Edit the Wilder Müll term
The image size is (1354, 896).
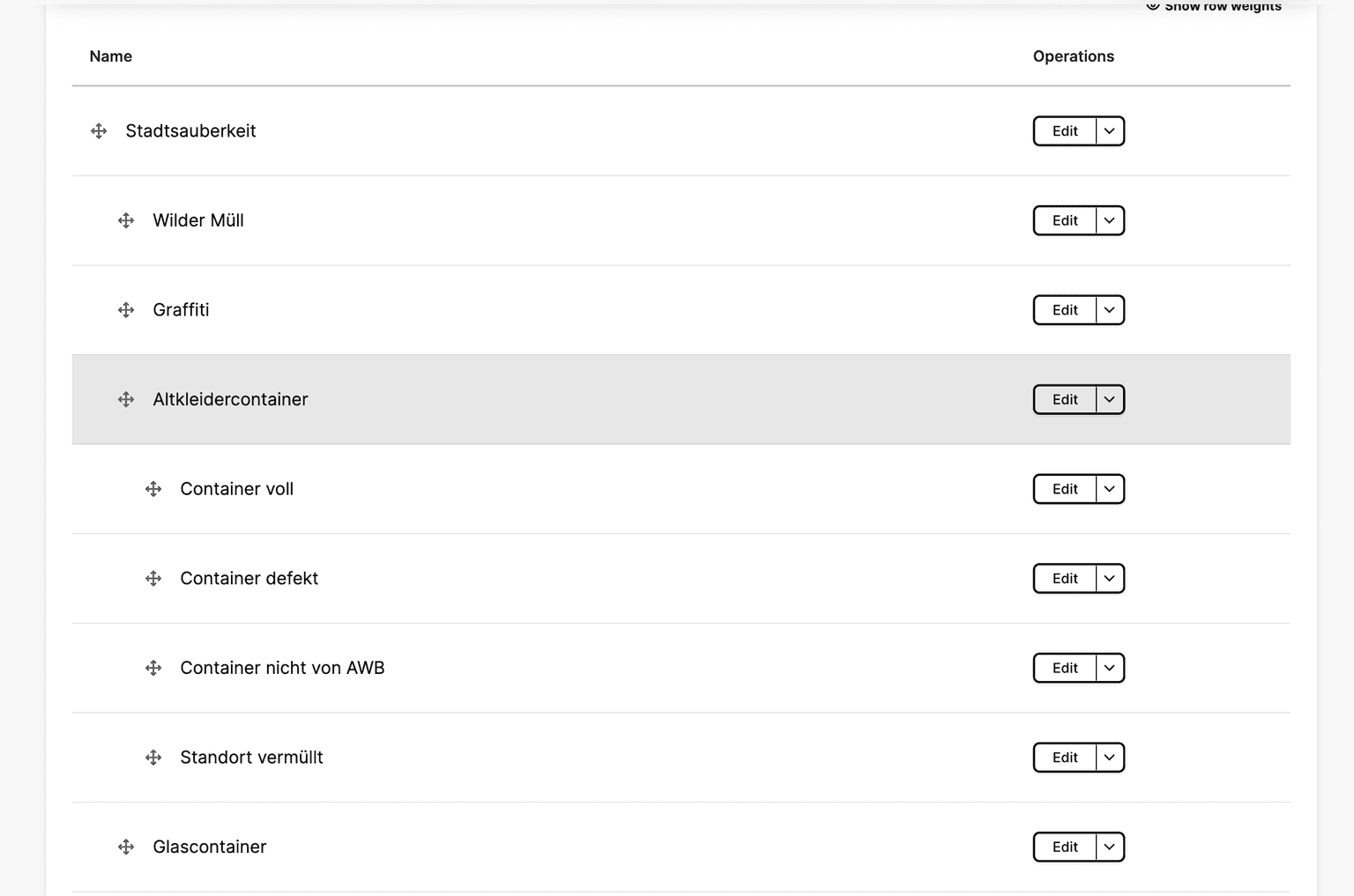click(x=1065, y=220)
